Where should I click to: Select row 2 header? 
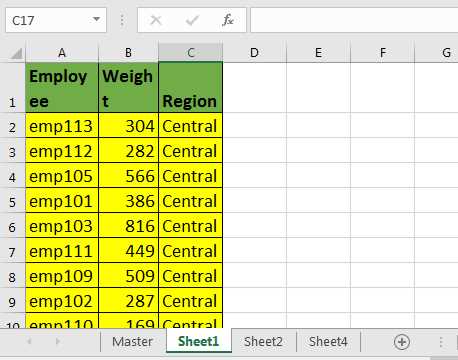[13, 126]
